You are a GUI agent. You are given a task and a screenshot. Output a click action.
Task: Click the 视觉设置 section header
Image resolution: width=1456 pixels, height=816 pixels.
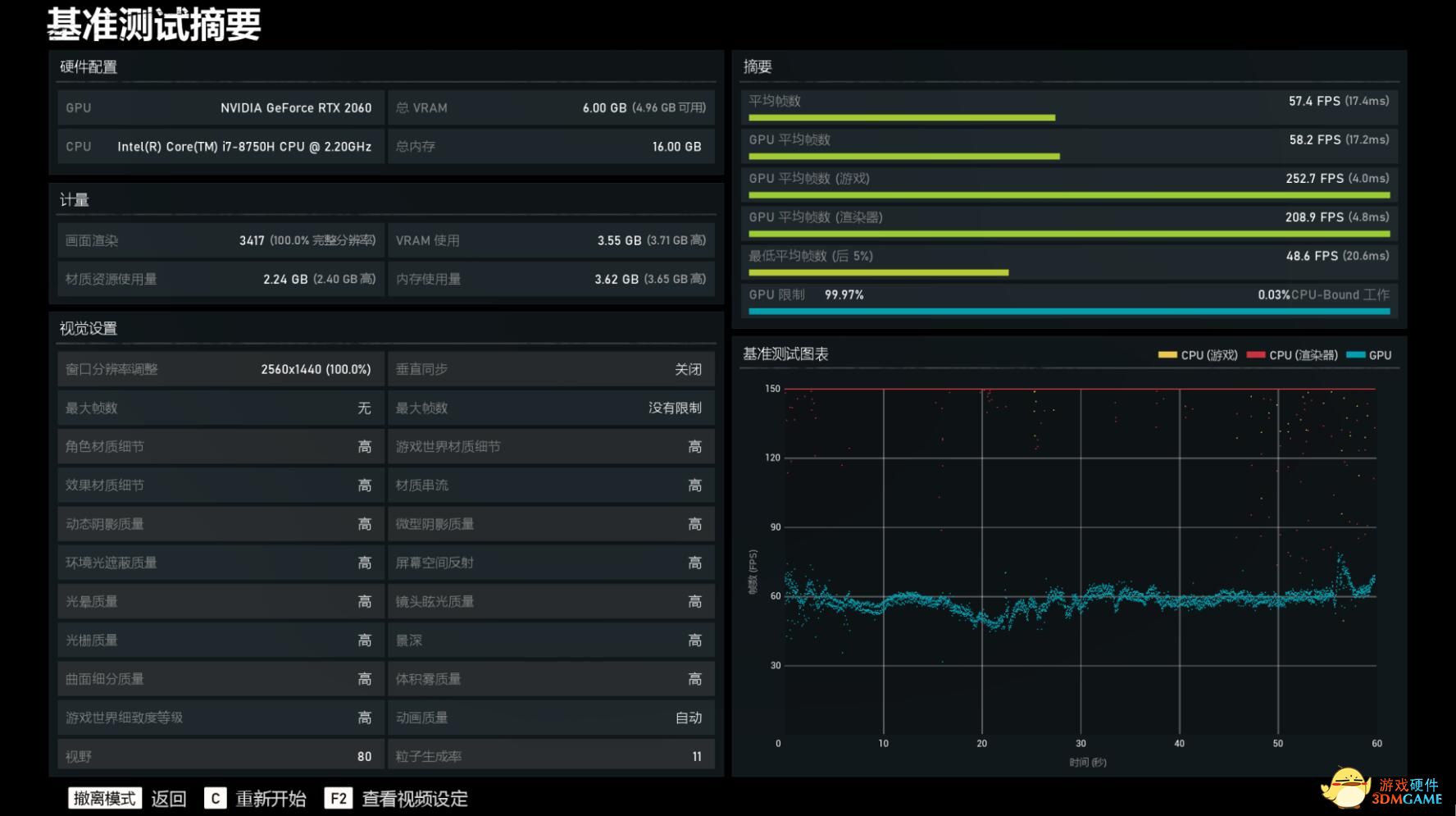point(89,329)
